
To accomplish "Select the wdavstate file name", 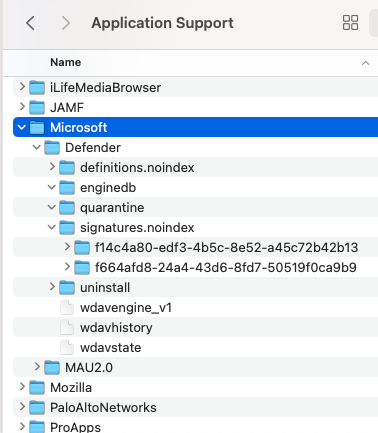I will coord(110,348).
